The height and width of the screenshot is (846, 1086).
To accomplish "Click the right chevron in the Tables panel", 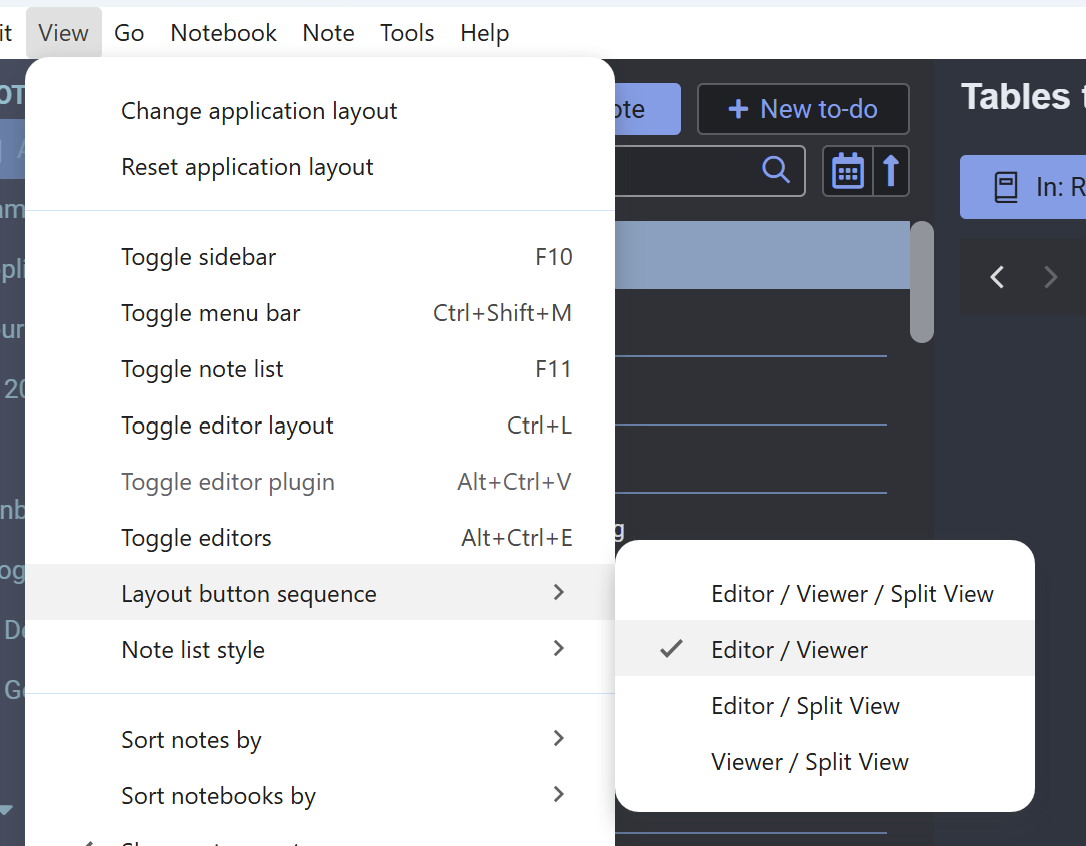I will 1050,277.
